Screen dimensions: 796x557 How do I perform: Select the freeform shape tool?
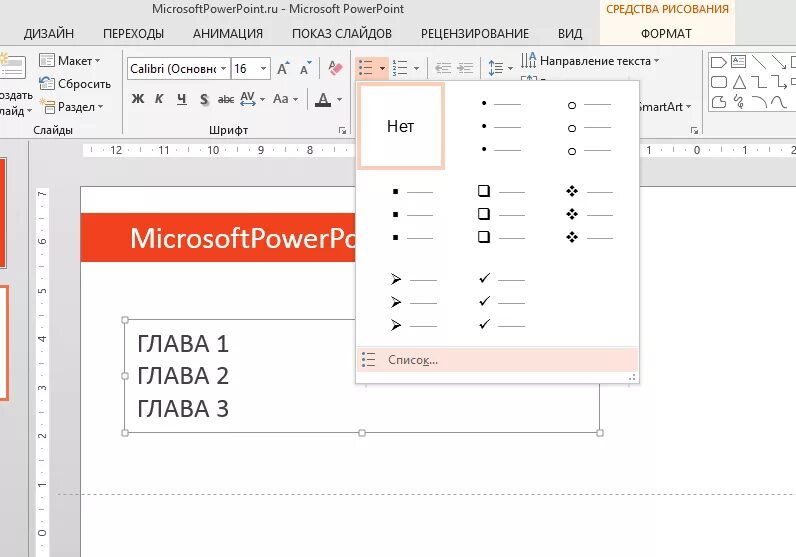(718, 102)
